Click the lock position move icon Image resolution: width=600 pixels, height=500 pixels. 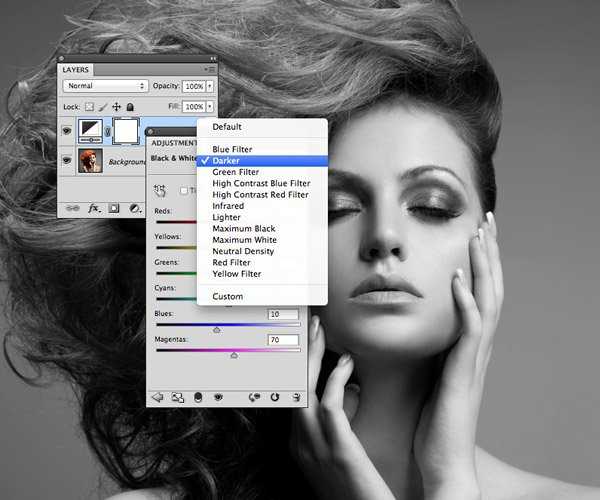coord(116,106)
